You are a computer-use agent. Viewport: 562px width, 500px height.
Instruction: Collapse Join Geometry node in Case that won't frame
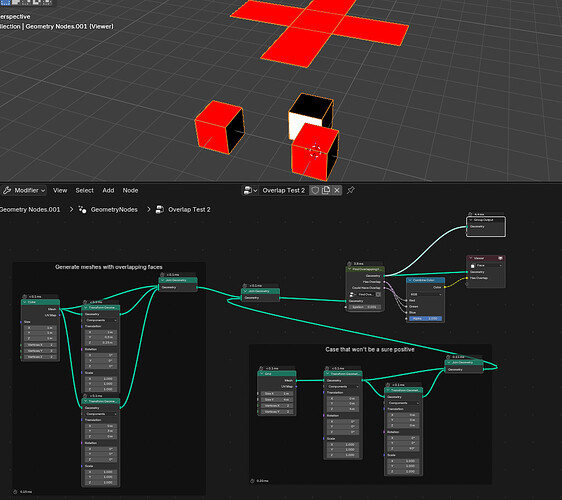[448, 362]
